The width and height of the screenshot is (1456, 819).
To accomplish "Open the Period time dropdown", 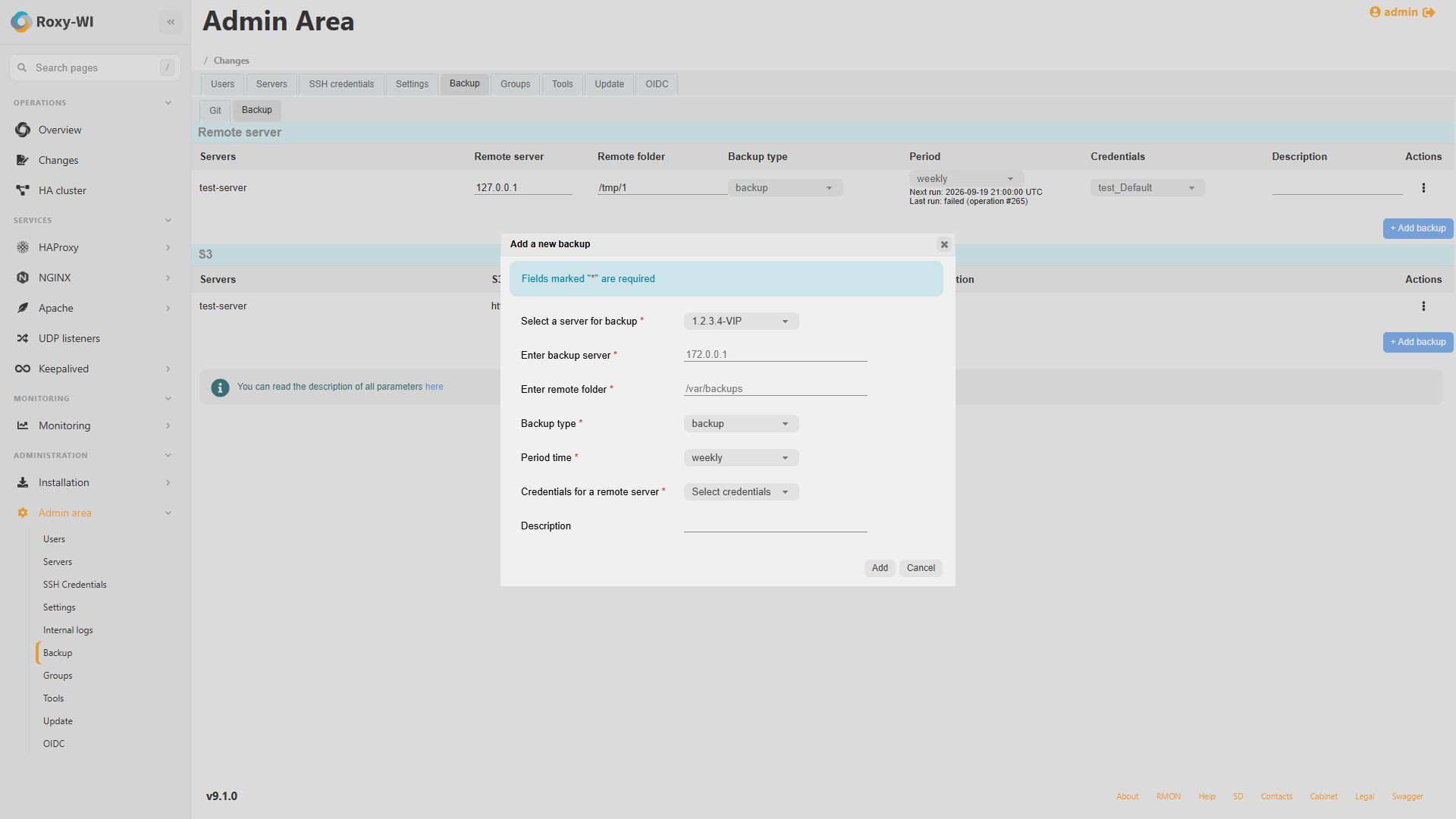I will click(x=741, y=458).
